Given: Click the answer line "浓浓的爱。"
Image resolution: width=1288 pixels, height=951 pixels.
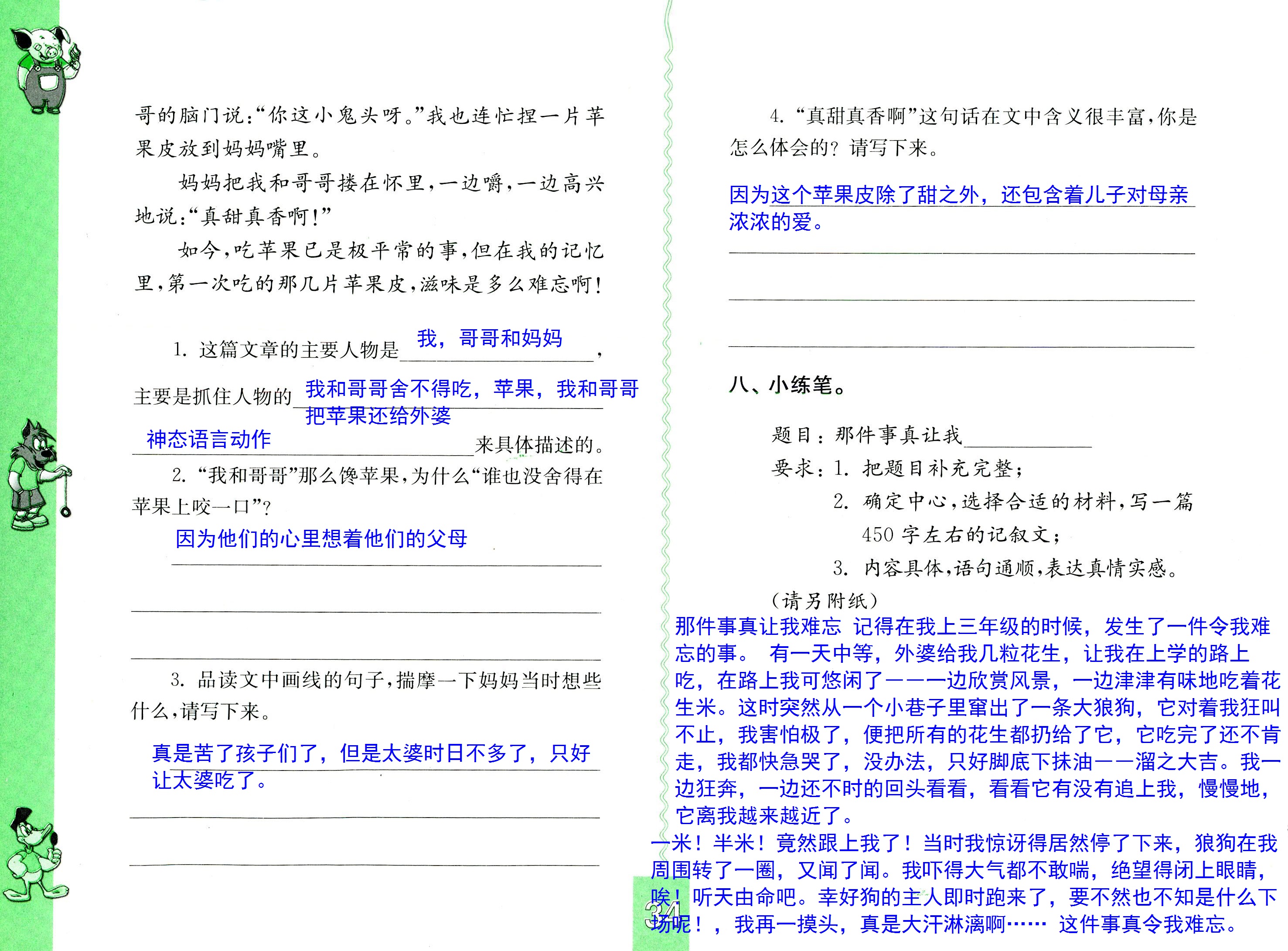Looking at the screenshot, I should coord(776,222).
